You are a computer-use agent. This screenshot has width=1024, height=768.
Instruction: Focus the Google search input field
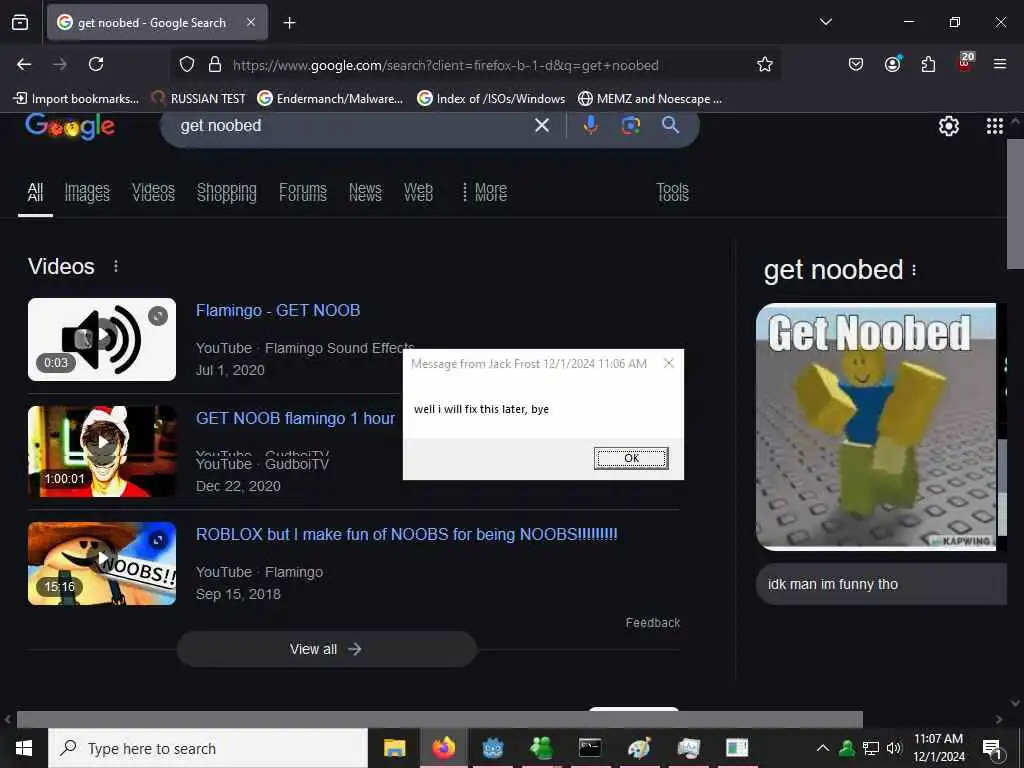353,125
